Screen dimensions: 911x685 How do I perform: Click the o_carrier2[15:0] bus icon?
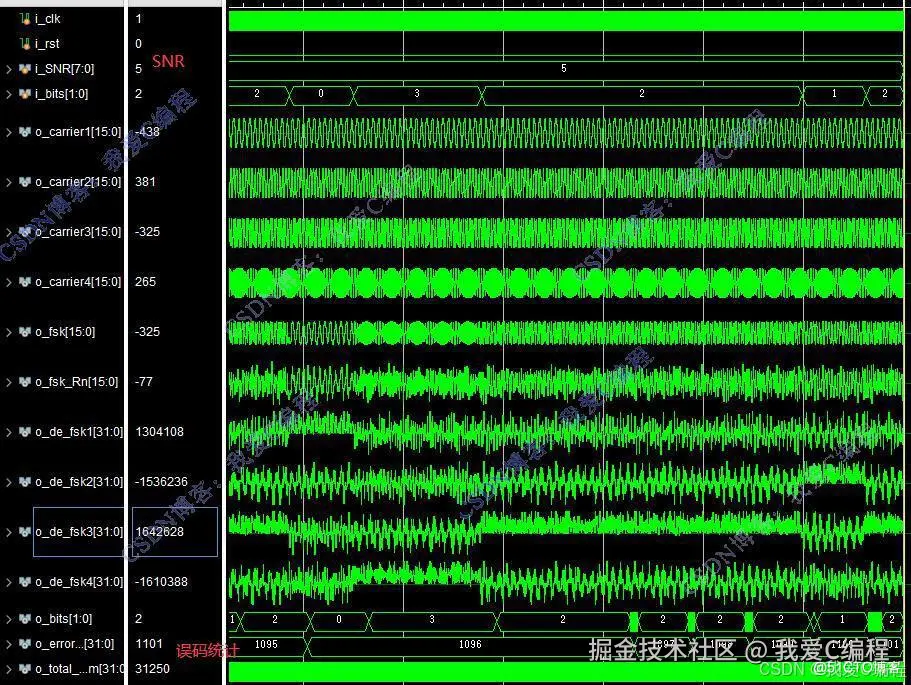(24, 182)
